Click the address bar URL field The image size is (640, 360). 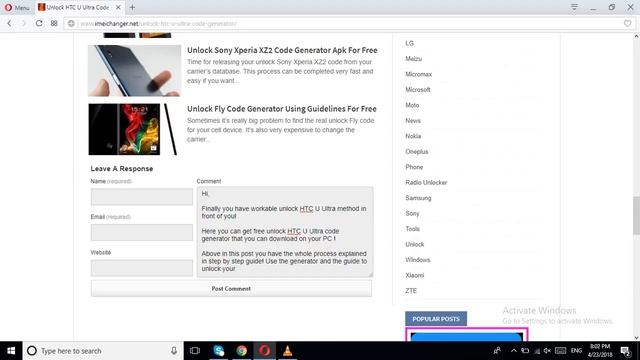(349, 24)
